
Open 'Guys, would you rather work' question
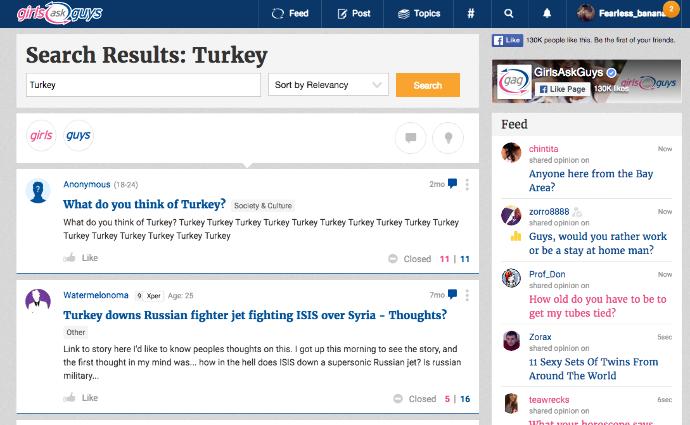(x=598, y=243)
